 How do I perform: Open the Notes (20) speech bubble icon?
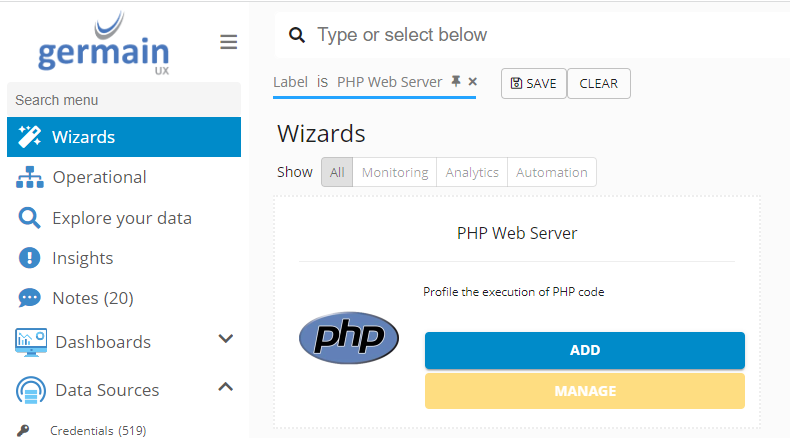[x=30, y=298]
